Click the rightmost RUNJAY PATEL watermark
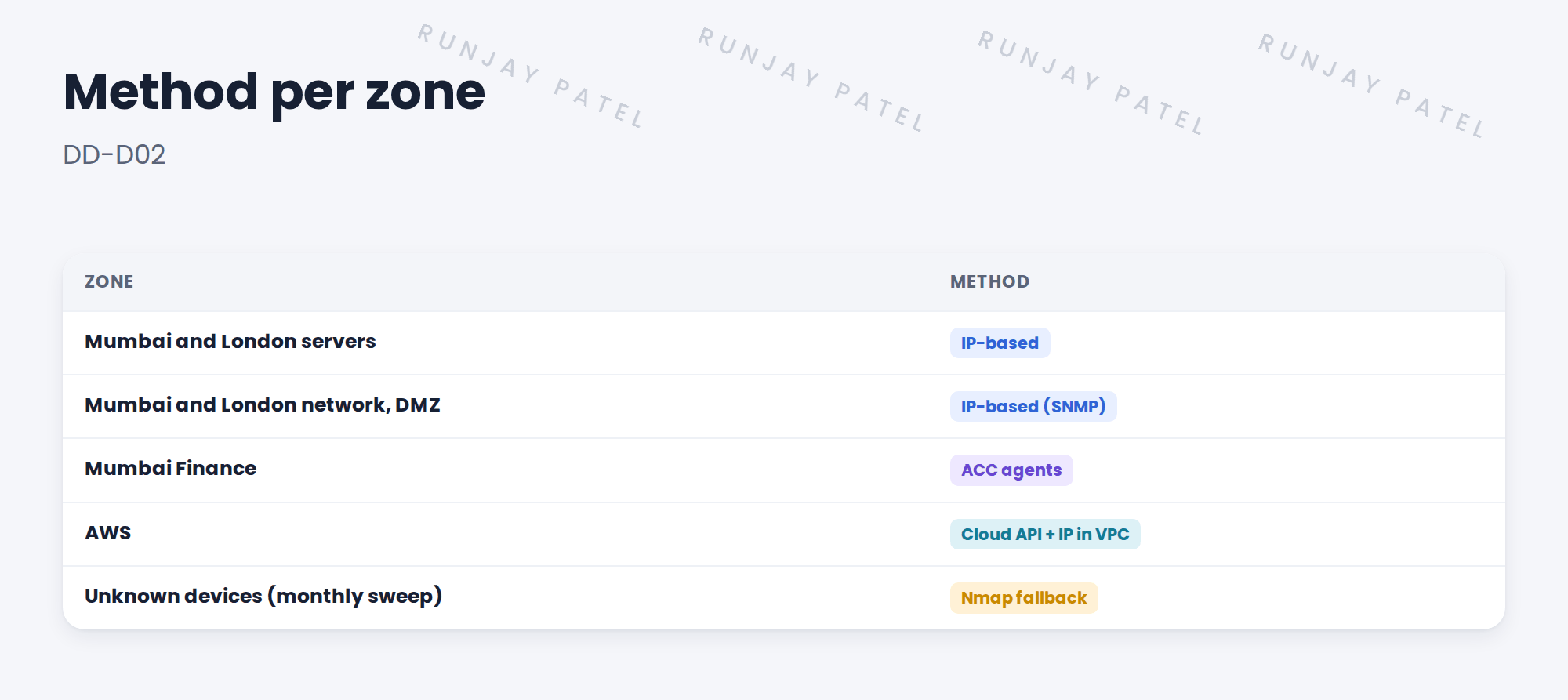 tap(1373, 85)
